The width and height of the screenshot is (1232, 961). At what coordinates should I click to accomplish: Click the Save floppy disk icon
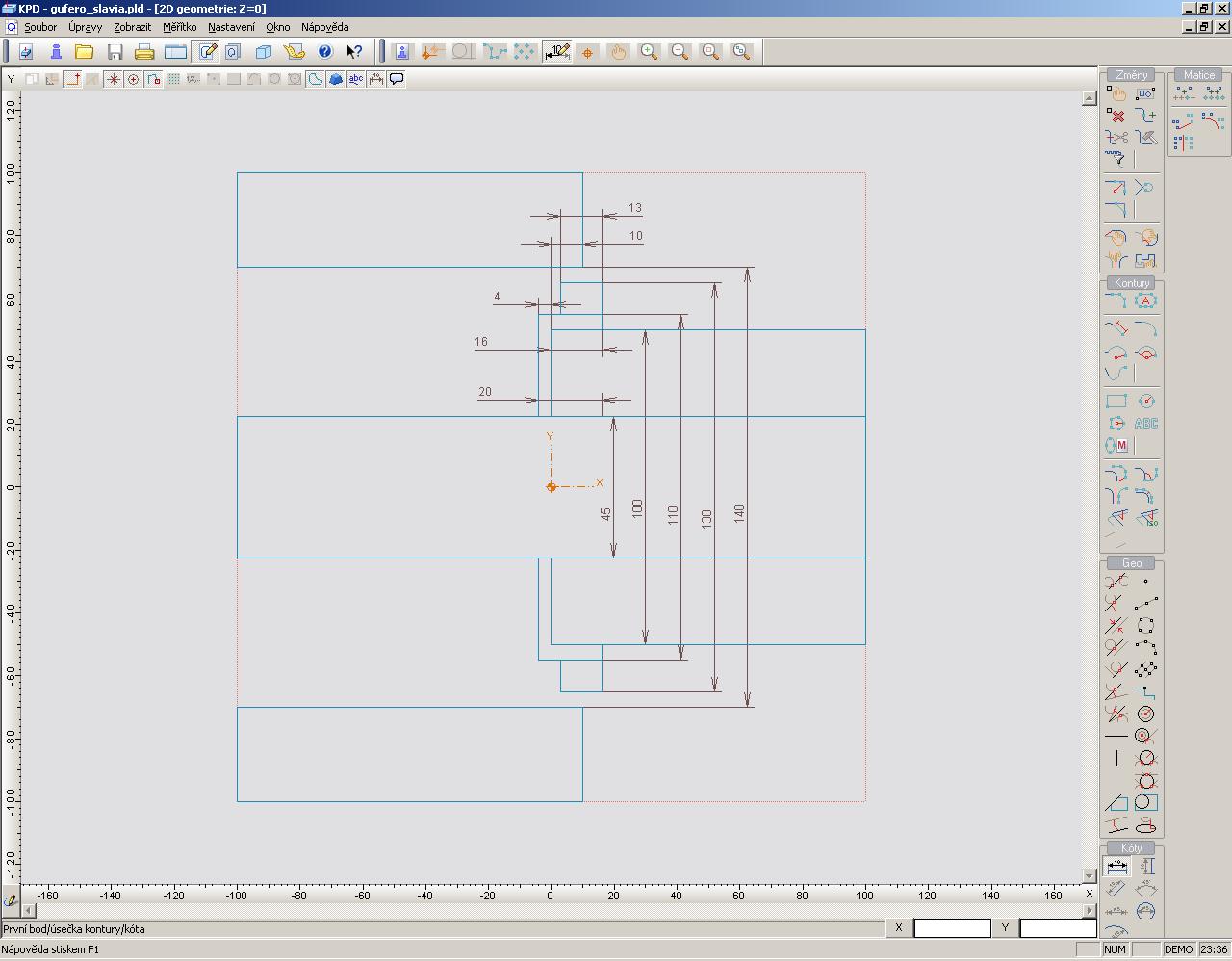tap(115, 52)
